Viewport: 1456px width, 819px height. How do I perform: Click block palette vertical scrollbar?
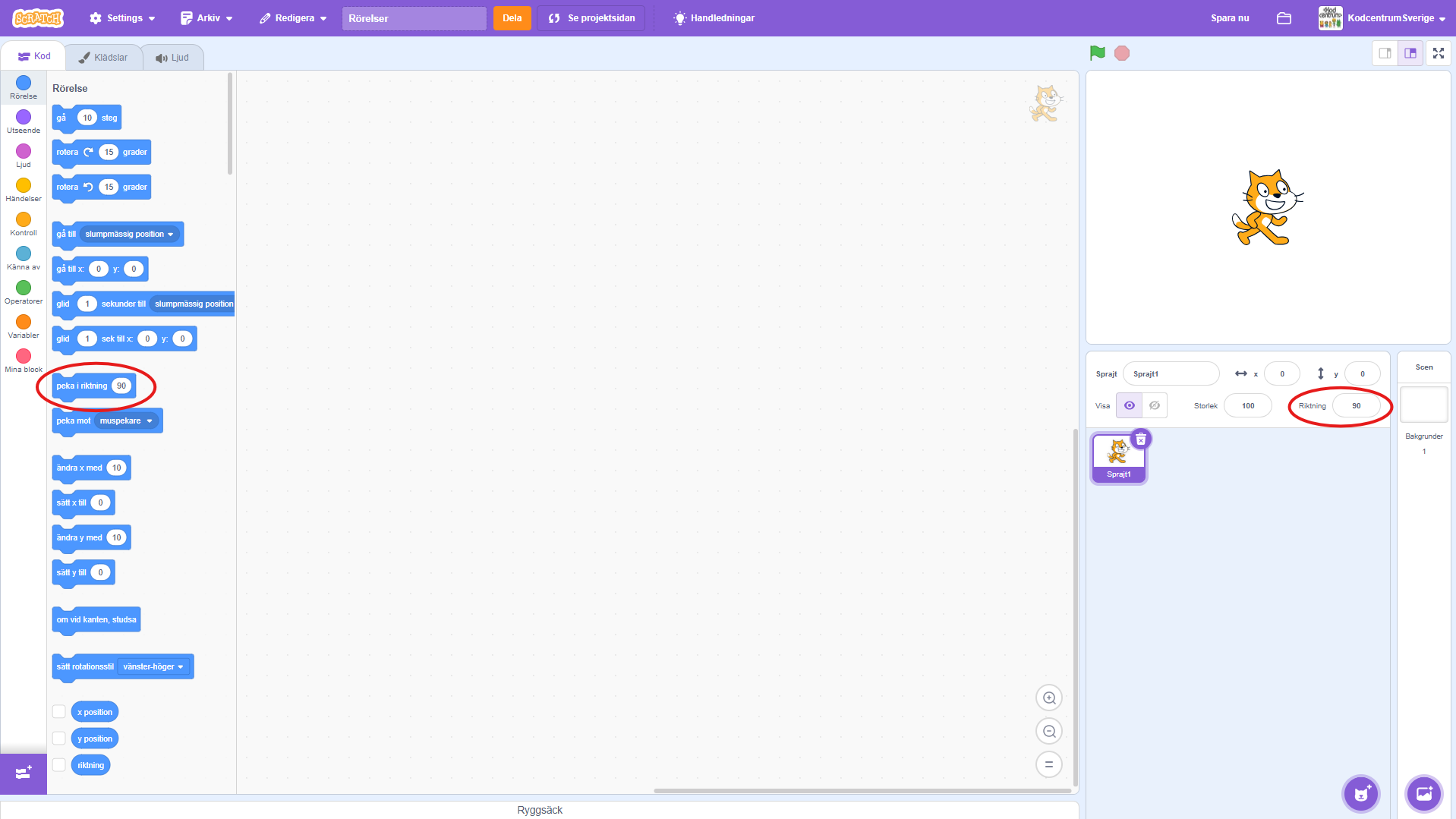230,124
